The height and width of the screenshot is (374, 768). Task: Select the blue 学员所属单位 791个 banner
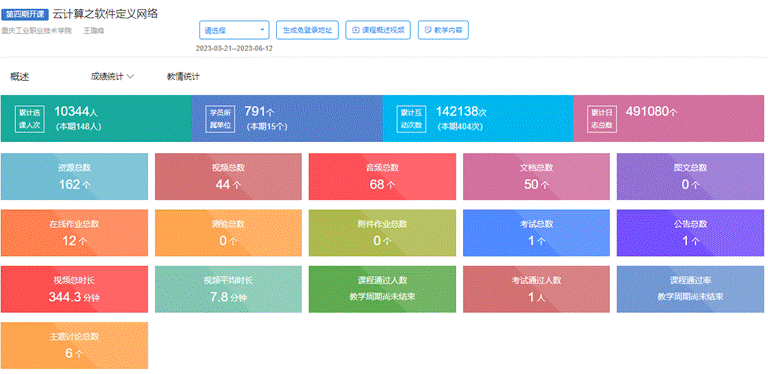(x=287, y=118)
